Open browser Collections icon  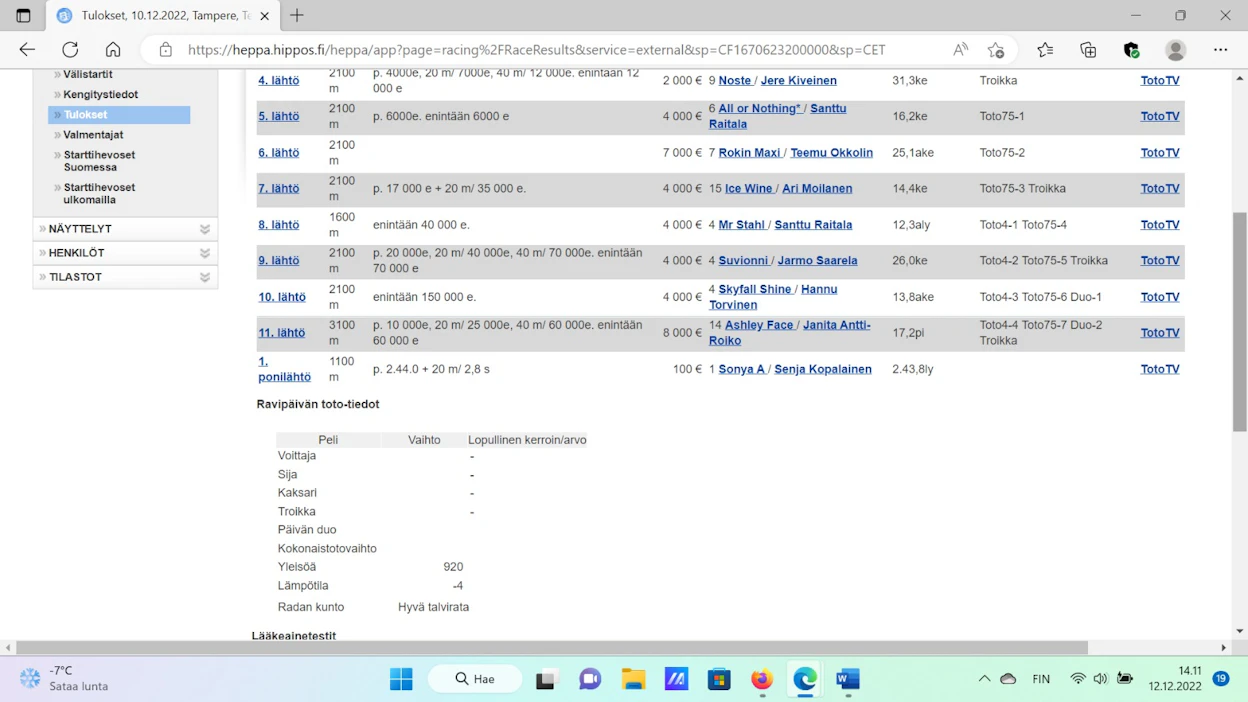click(x=1088, y=49)
